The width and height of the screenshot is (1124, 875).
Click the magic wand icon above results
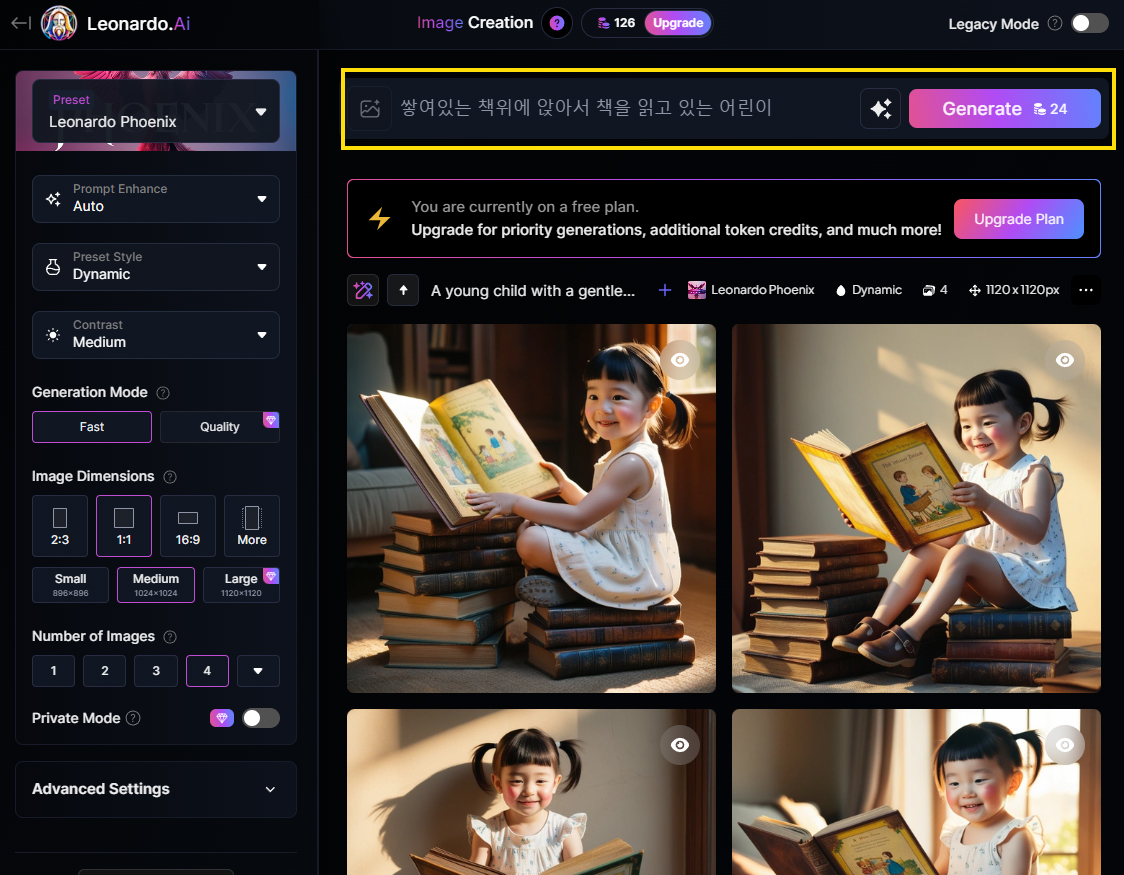[363, 290]
